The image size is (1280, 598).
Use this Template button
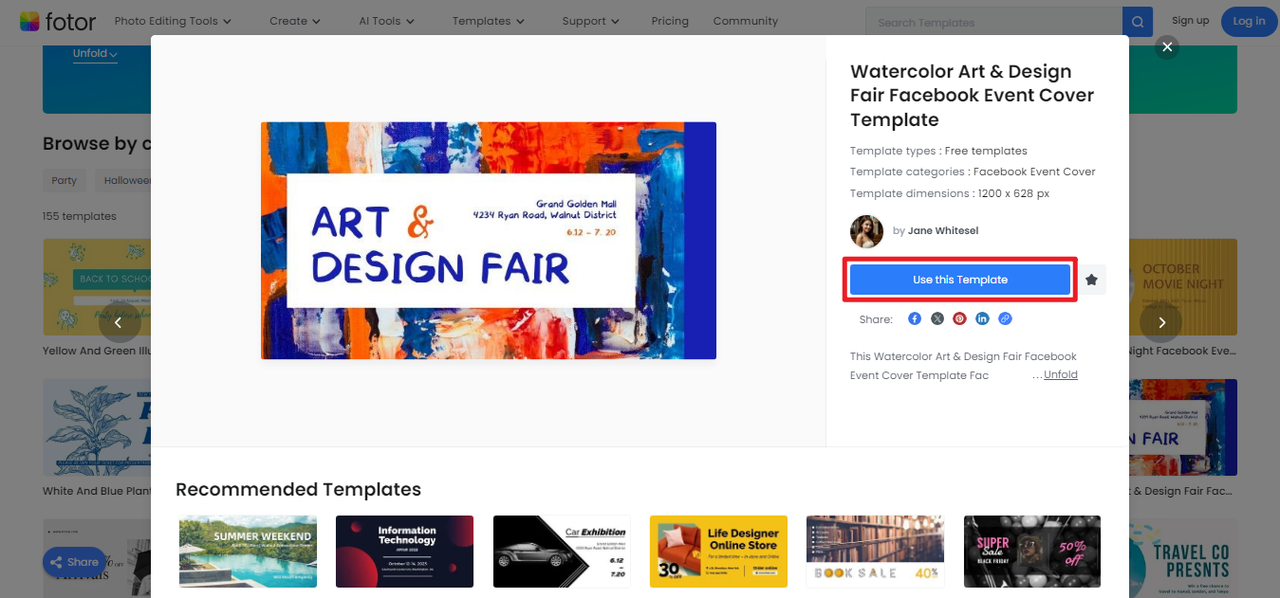point(960,280)
